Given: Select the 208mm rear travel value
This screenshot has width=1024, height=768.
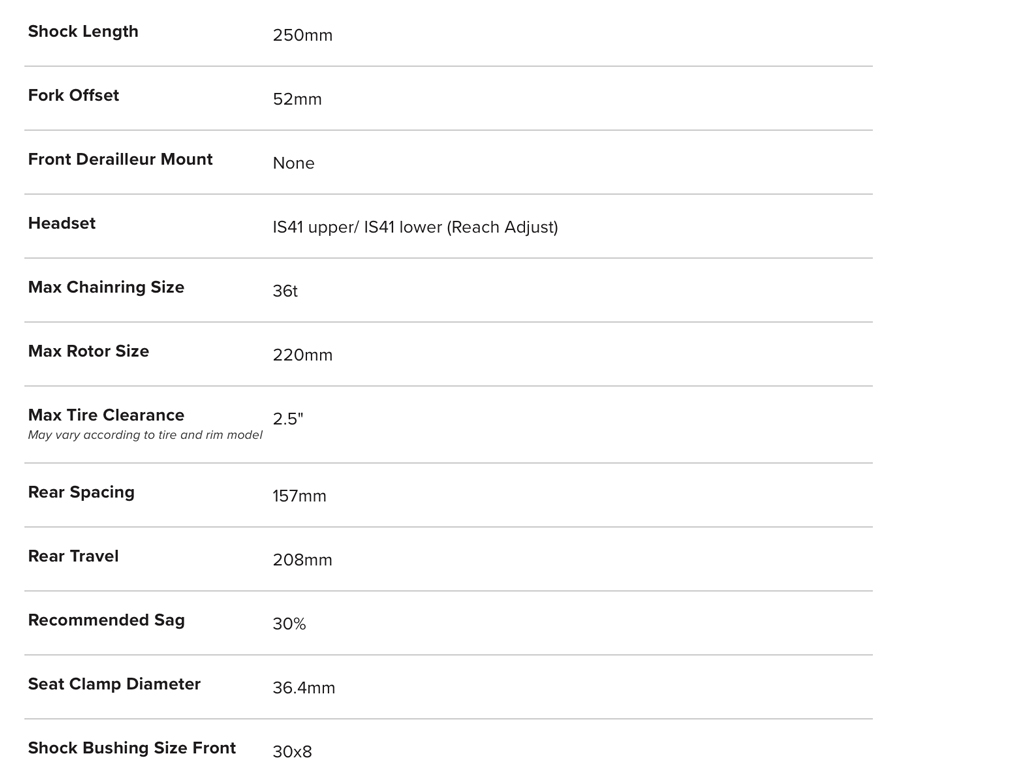Looking at the screenshot, I should (302, 561).
